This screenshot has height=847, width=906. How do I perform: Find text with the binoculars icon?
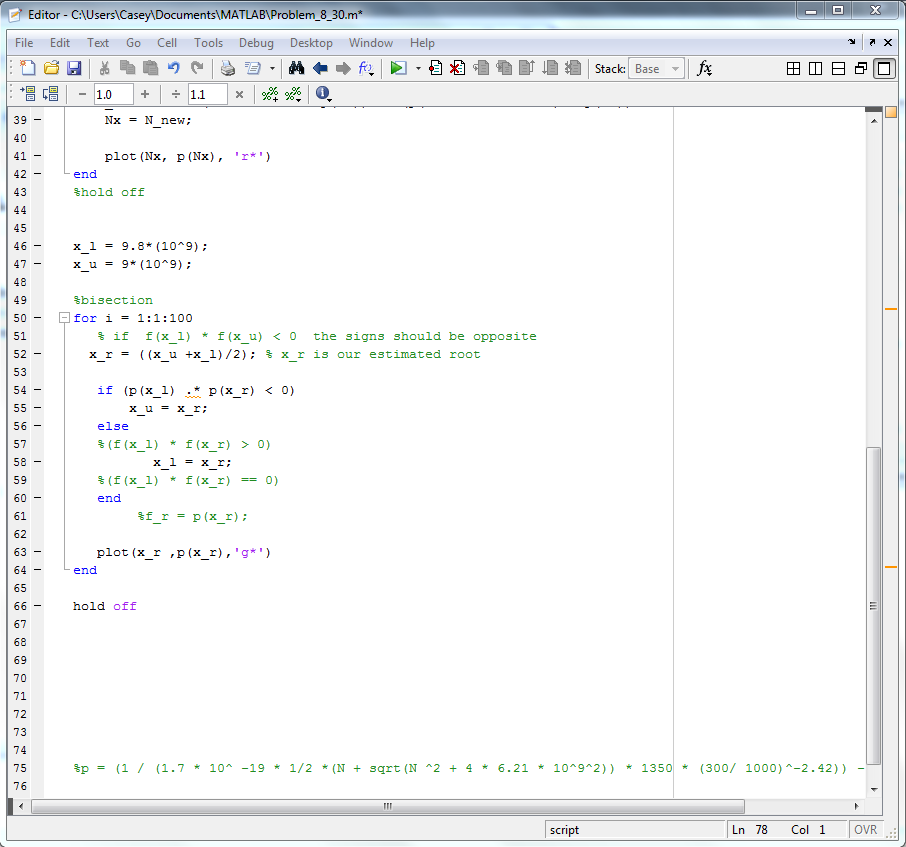pyautogui.click(x=296, y=68)
